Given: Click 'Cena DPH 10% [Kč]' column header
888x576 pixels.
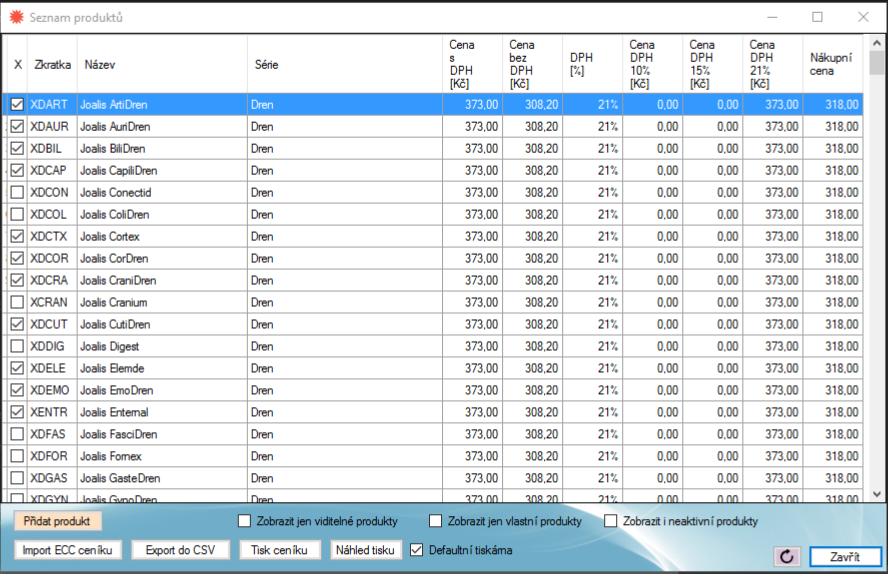Looking at the screenshot, I should 652,65.
